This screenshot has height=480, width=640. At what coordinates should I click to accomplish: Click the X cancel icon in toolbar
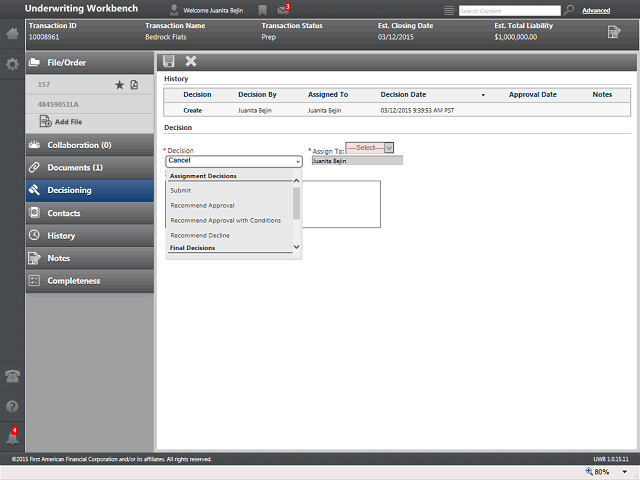[x=191, y=61]
